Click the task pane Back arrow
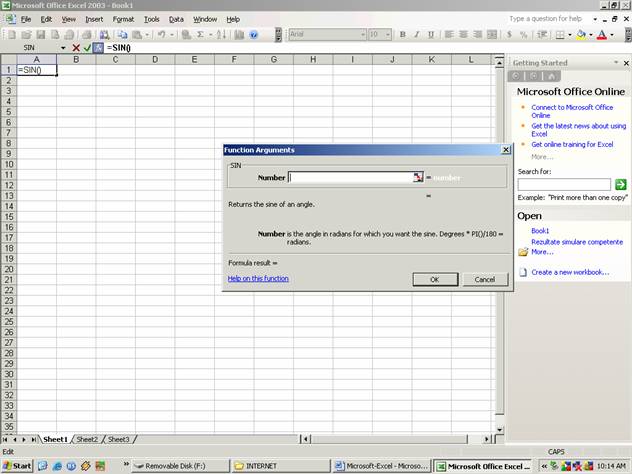The width and height of the screenshot is (632, 474). pyautogui.click(x=516, y=76)
